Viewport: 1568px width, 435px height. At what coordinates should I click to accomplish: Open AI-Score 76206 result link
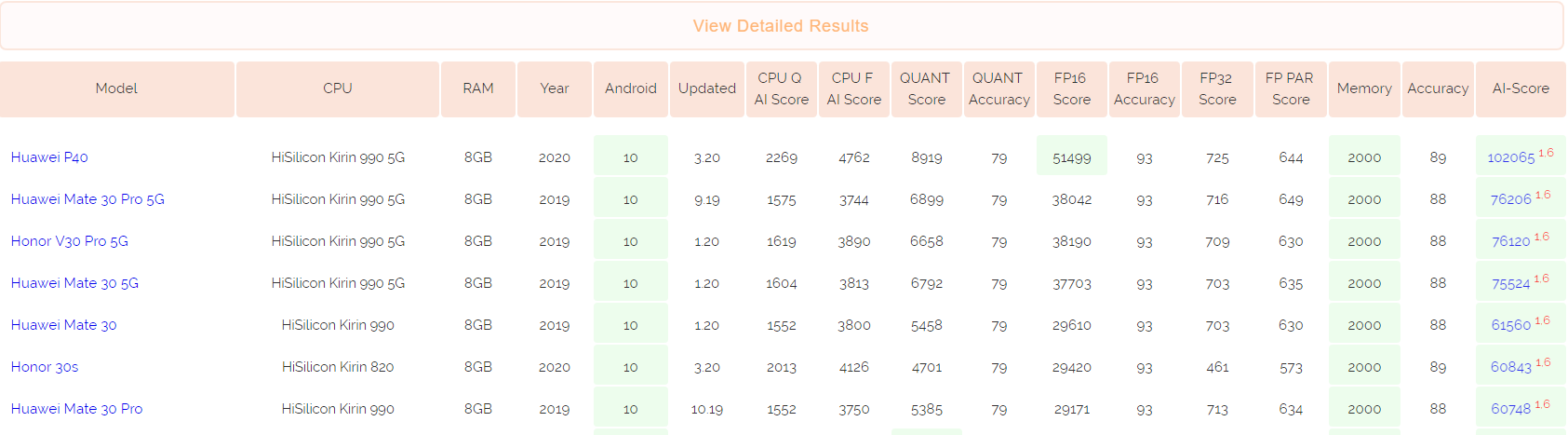click(x=1510, y=199)
